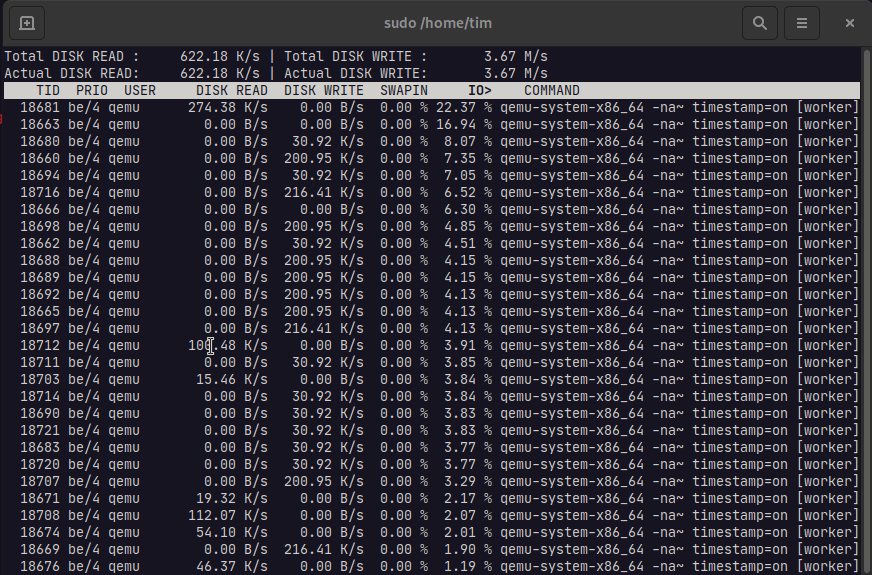
Task: Close the terminal window
Action: click(849, 23)
